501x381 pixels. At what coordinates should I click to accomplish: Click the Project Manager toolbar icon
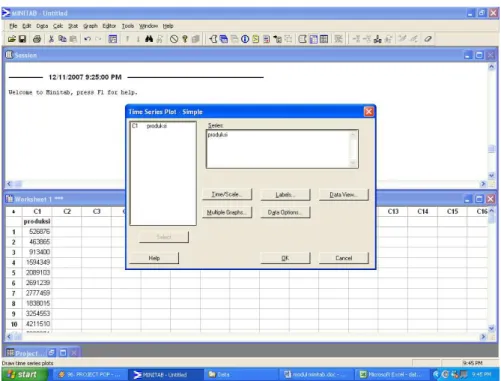pyautogui.click(x=324, y=39)
